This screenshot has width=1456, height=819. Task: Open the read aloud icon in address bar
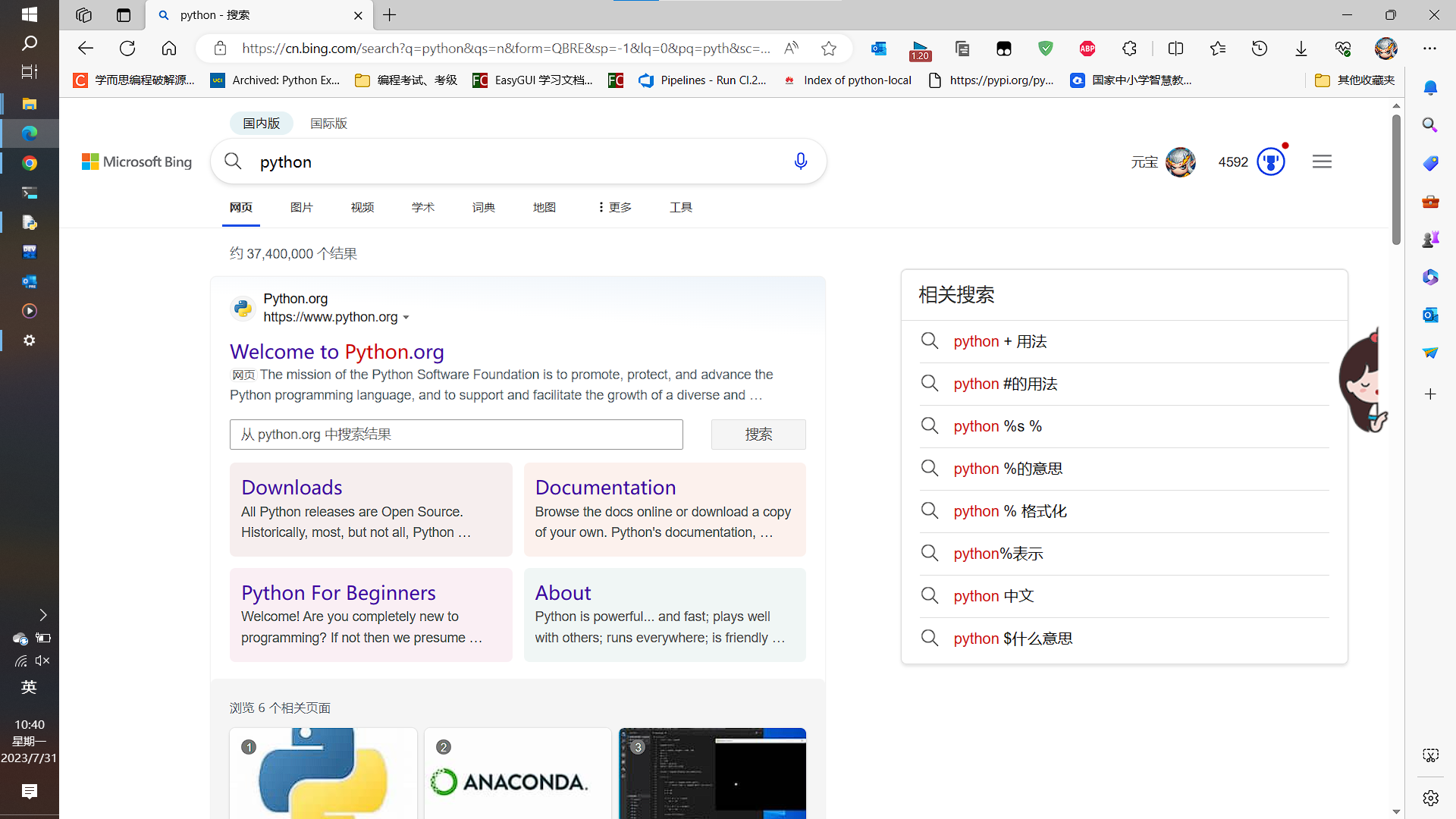tap(791, 49)
